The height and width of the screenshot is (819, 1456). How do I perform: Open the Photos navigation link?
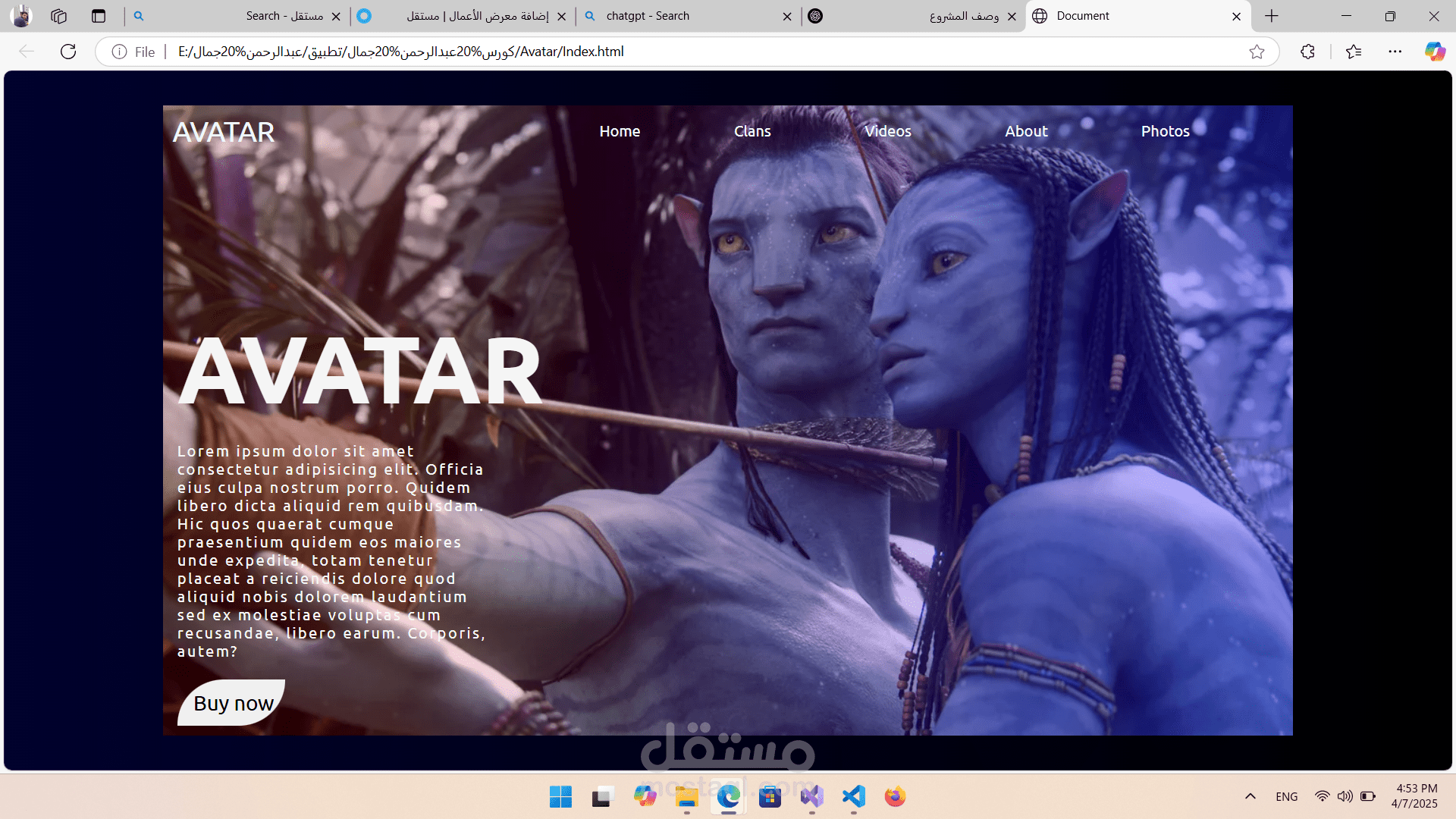1166,131
